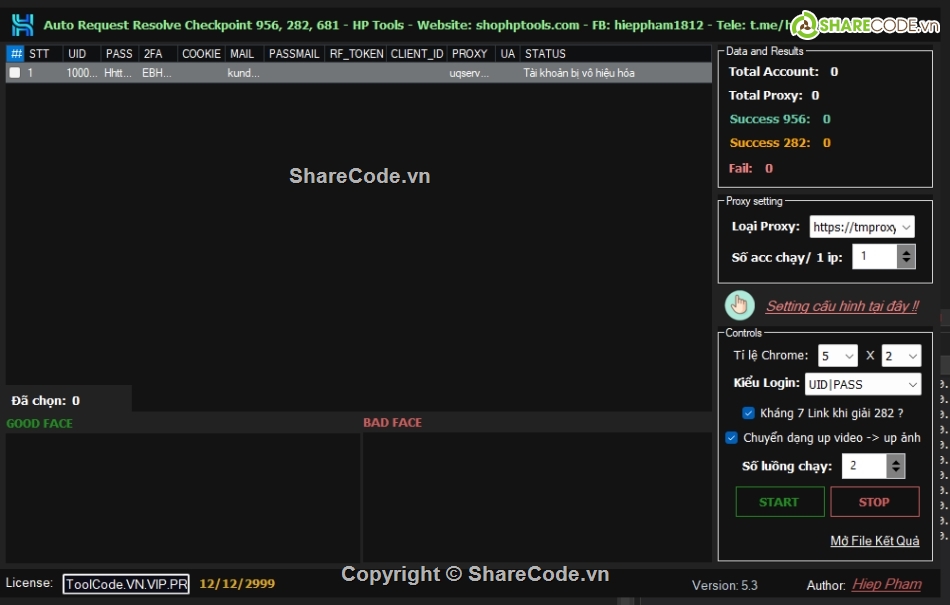Click the CLIENT_ID column header
The height and width of the screenshot is (605, 950).
coord(417,54)
